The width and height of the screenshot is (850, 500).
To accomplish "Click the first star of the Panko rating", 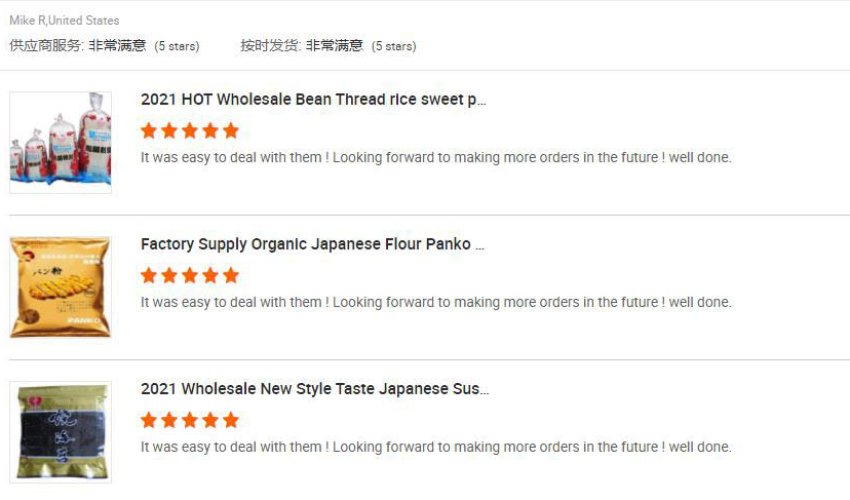I will 149,275.
